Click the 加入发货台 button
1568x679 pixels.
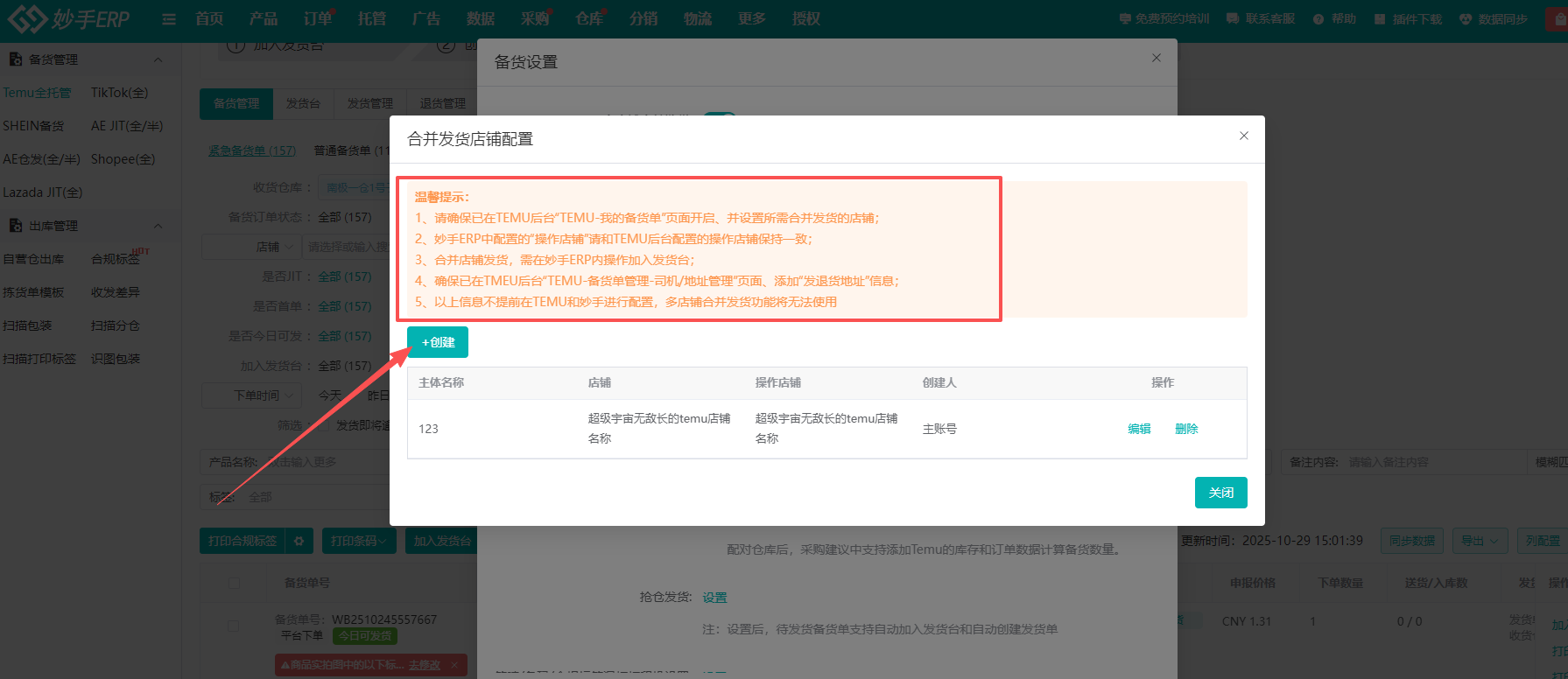point(441,541)
